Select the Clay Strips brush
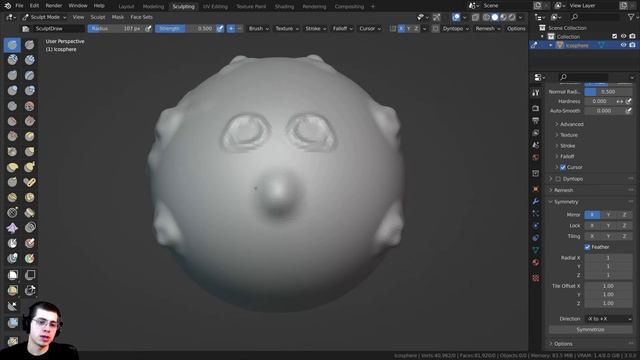The image size is (640, 360). (29, 60)
